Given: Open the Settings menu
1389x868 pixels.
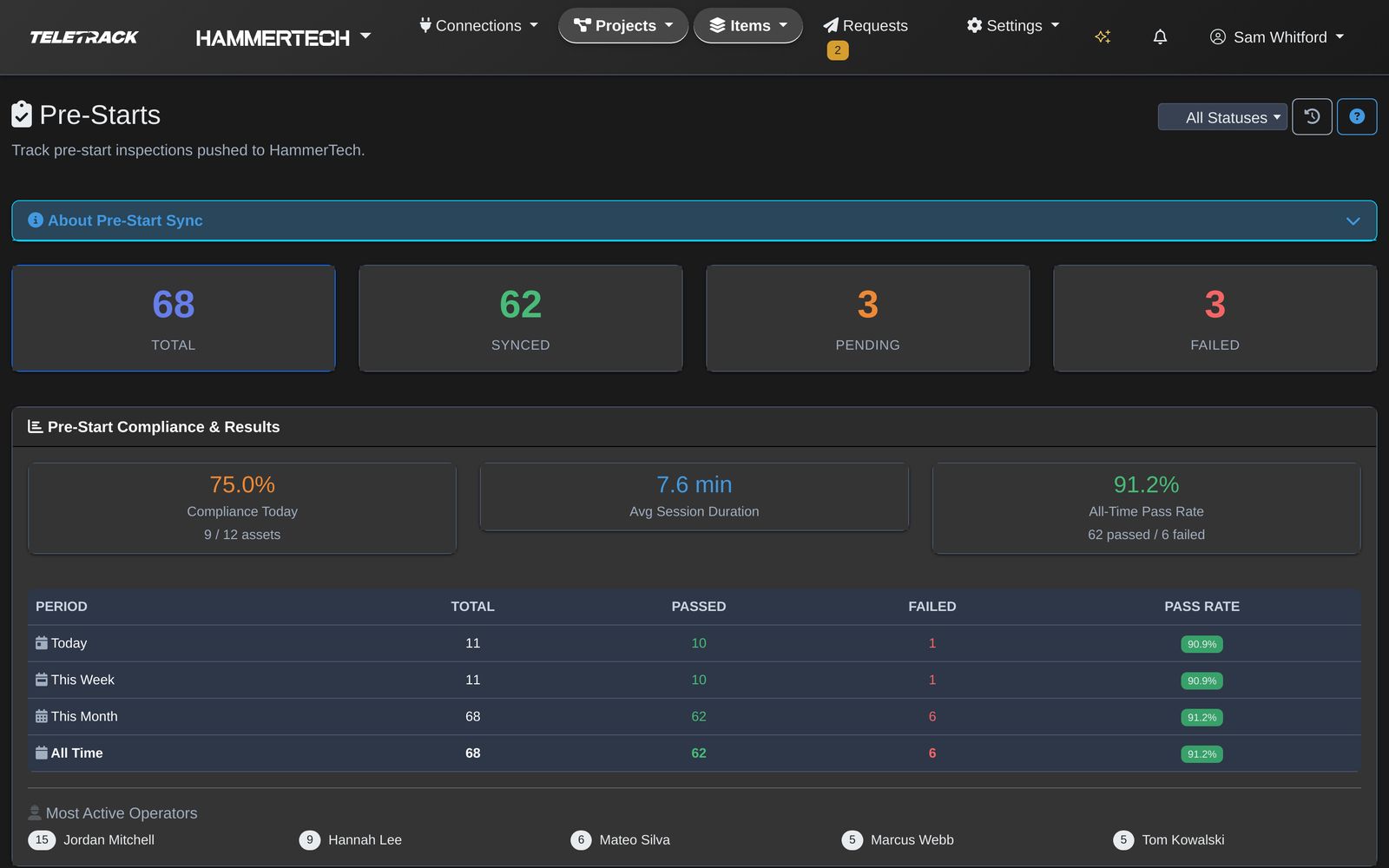Looking at the screenshot, I should [x=1013, y=26].
